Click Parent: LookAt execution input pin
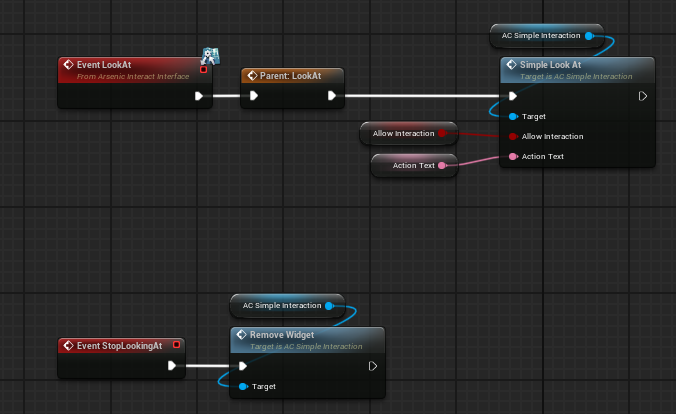 [x=254, y=96]
